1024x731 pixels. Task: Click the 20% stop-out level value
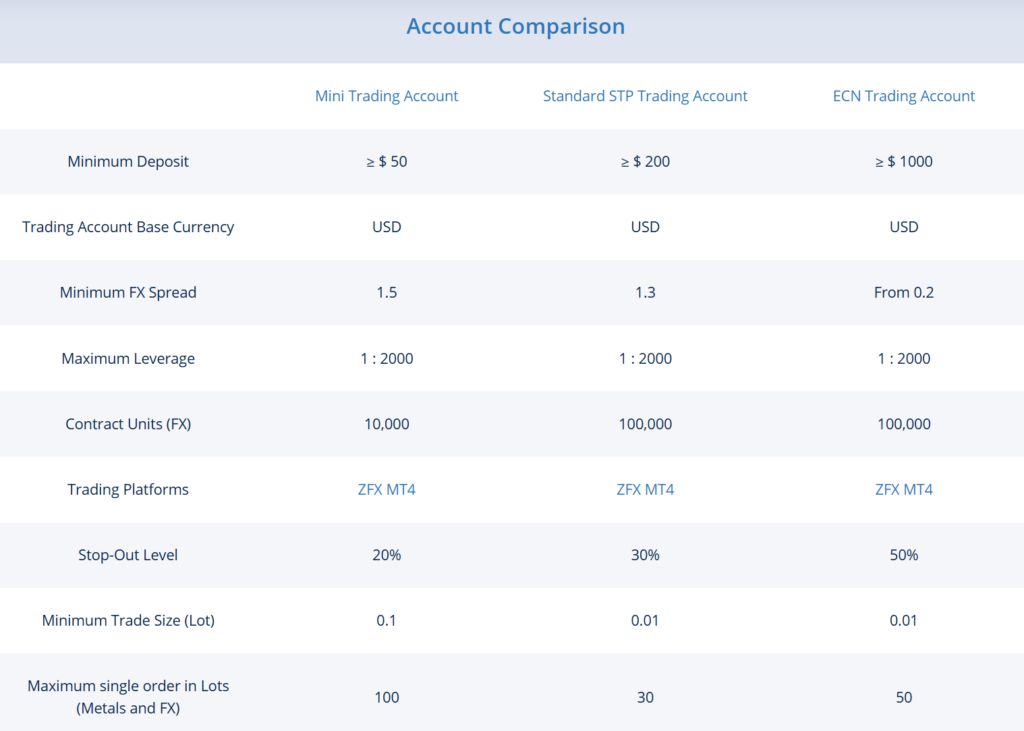click(386, 555)
